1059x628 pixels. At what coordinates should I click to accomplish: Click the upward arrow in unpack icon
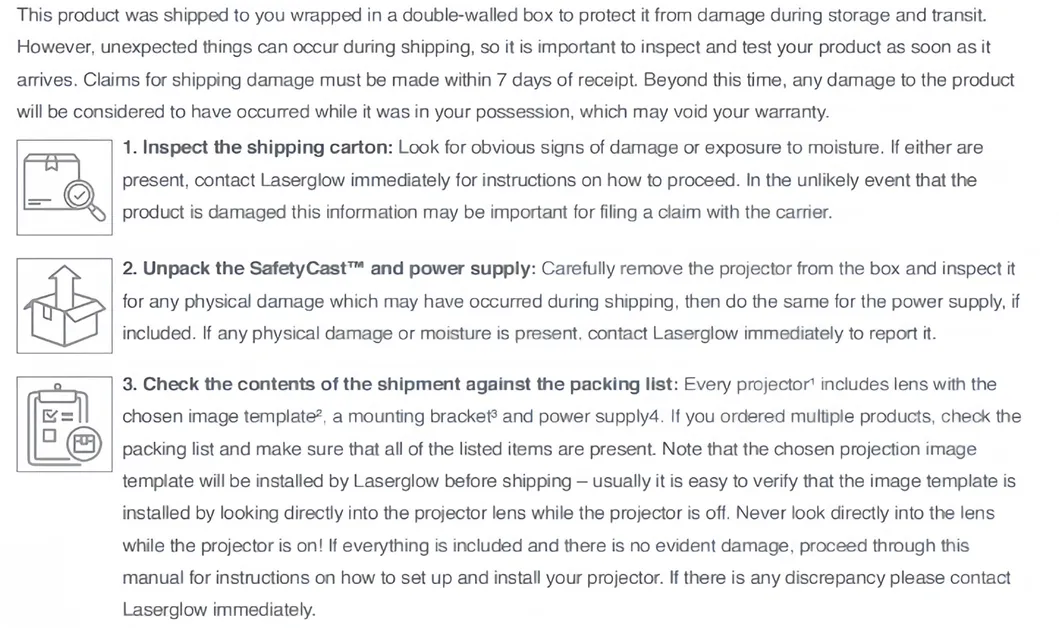point(64,286)
